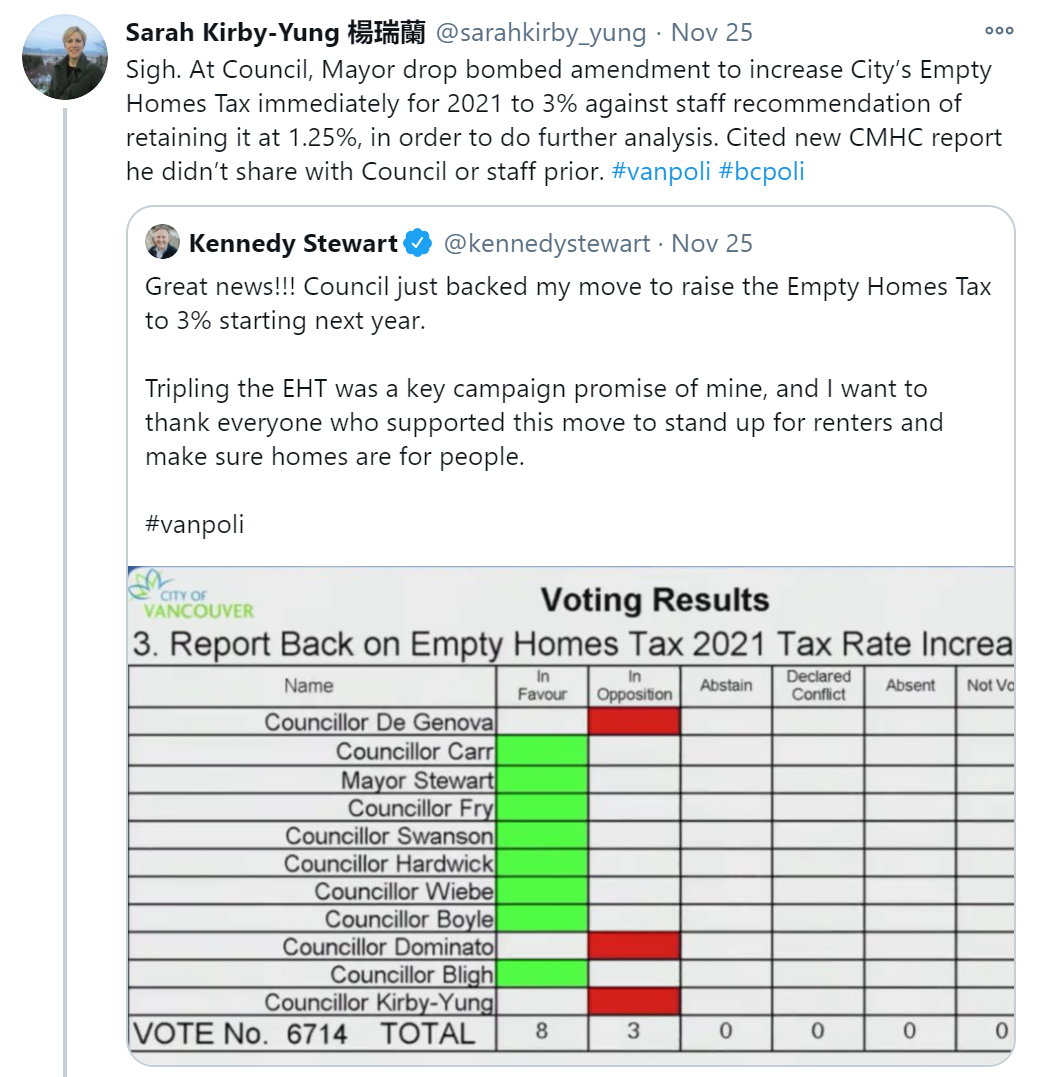The height and width of the screenshot is (1077, 1040).
Task: Click Kennedy Stewart's blue verified badge
Action: [418, 243]
